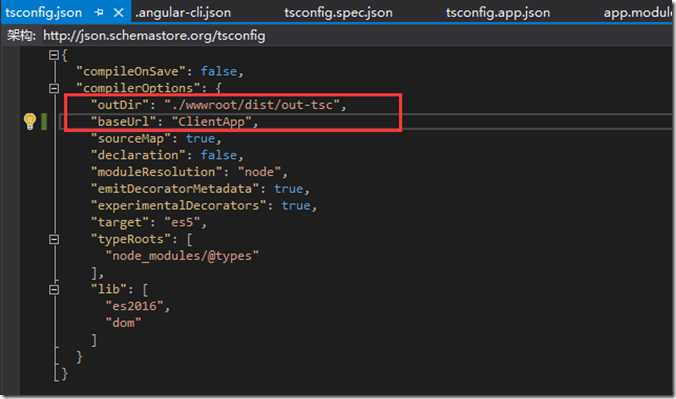Switch to the tsconfig.app.json tab
This screenshot has width=676, height=399.
[x=498, y=13]
